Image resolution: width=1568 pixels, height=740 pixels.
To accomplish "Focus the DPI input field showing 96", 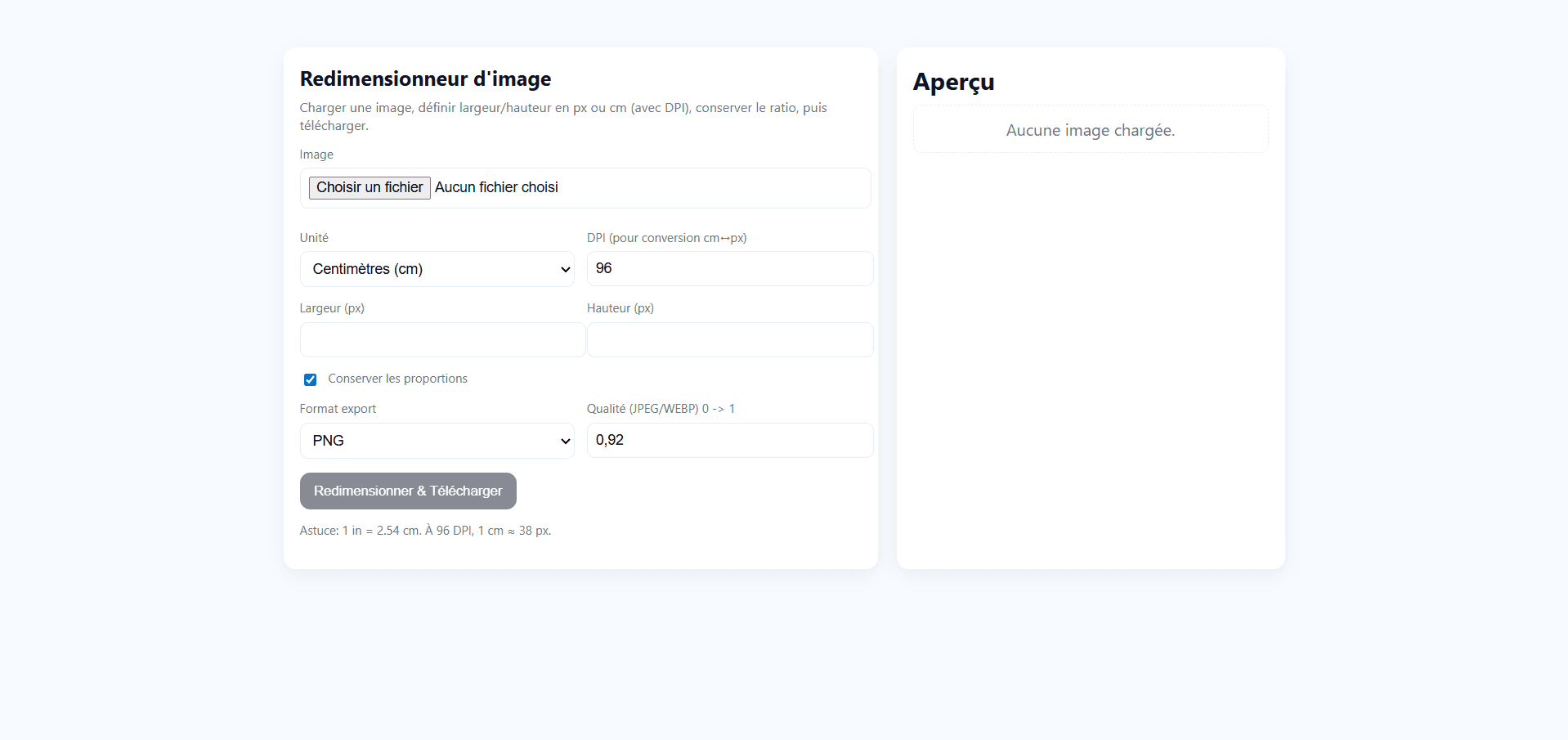I will tap(730, 268).
